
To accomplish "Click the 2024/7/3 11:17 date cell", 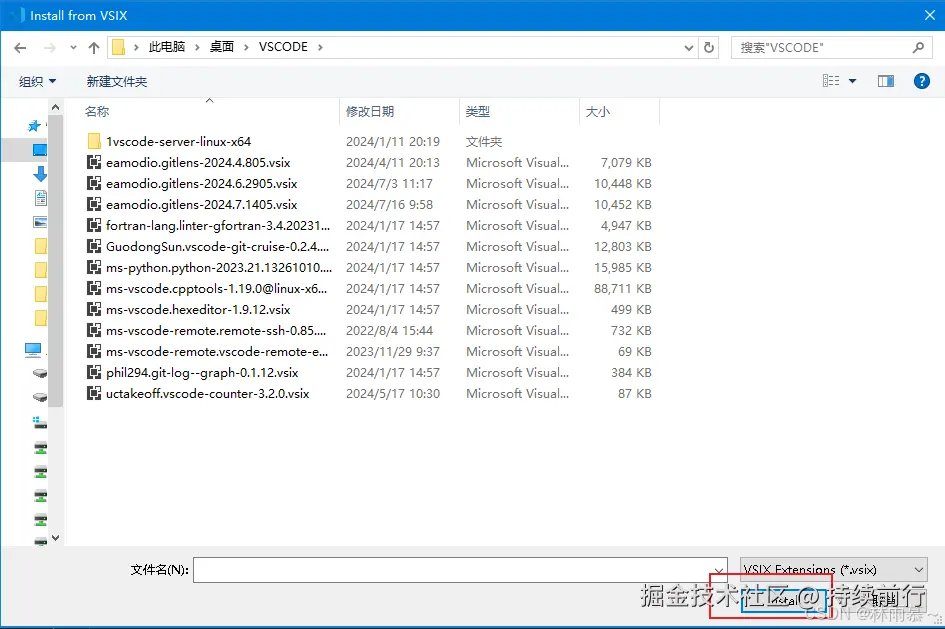I will [x=389, y=184].
